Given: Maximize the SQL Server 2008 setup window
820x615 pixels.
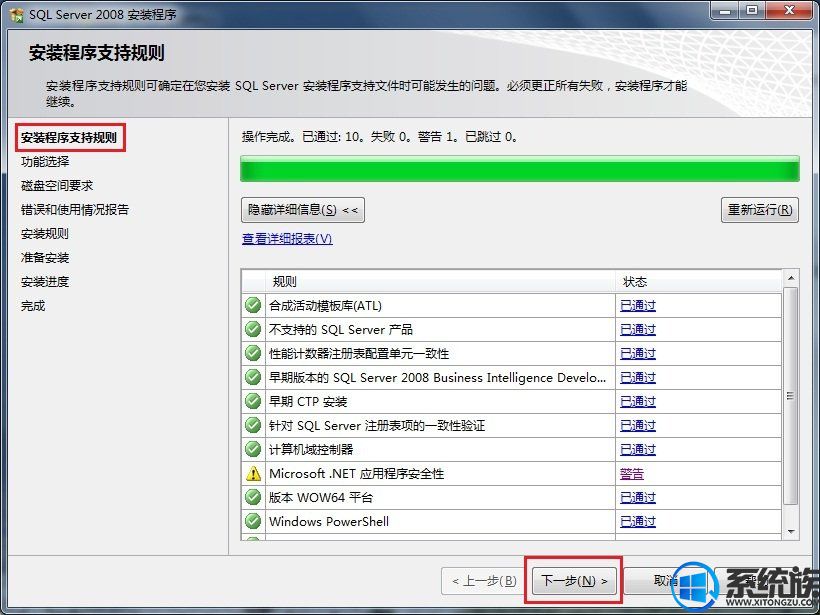Looking at the screenshot, I should tap(752, 10).
